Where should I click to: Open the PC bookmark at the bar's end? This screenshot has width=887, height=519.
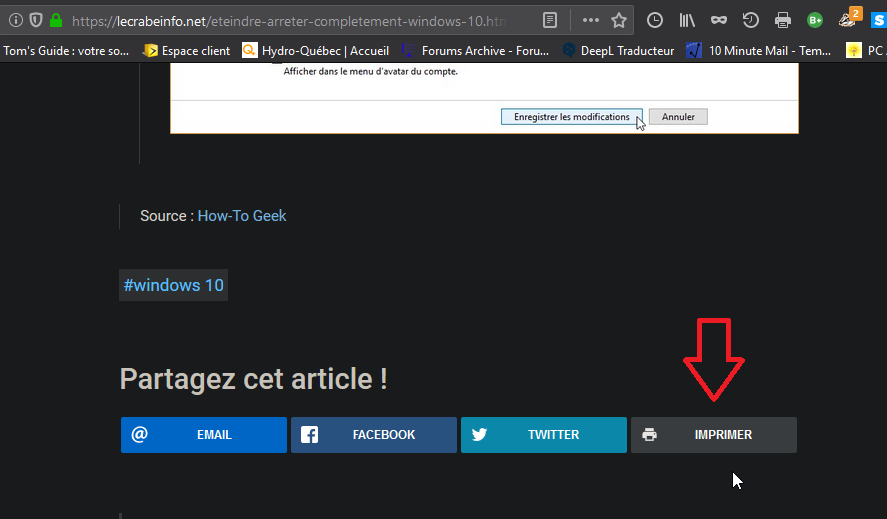point(866,51)
